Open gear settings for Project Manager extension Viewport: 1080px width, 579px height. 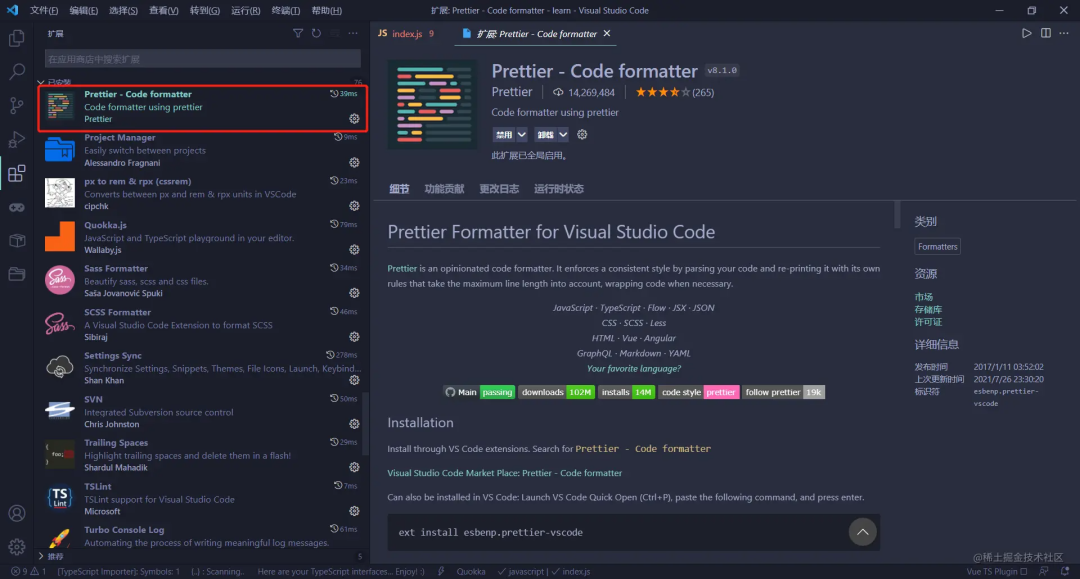[x=354, y=162]
